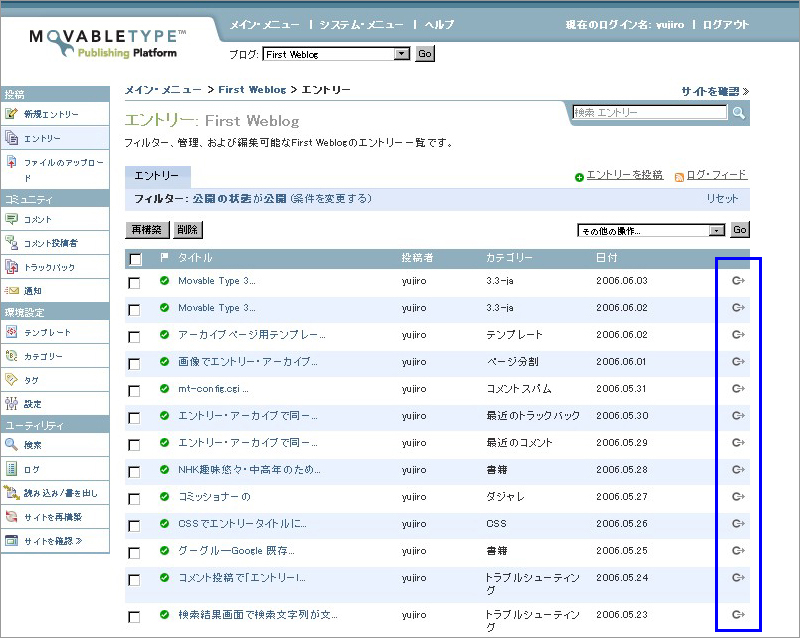Check the box for the mt-config.cgi entry
The image size is (800, 638).
tap(134, 391)
